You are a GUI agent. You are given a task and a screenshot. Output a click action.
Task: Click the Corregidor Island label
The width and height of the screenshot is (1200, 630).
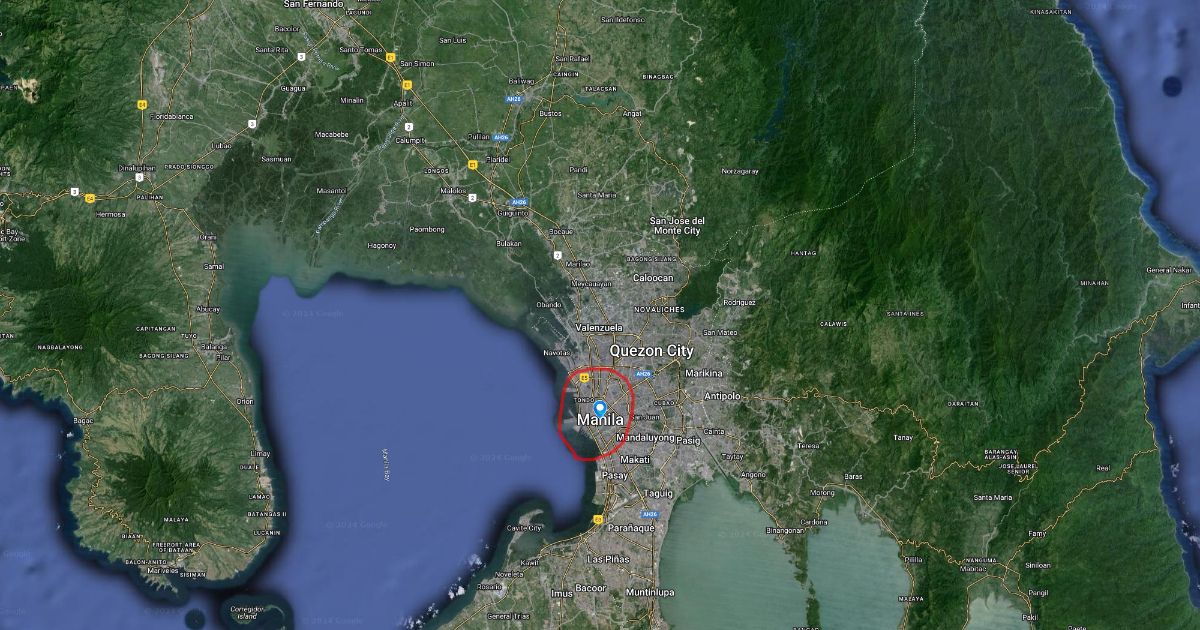(247, 611)
